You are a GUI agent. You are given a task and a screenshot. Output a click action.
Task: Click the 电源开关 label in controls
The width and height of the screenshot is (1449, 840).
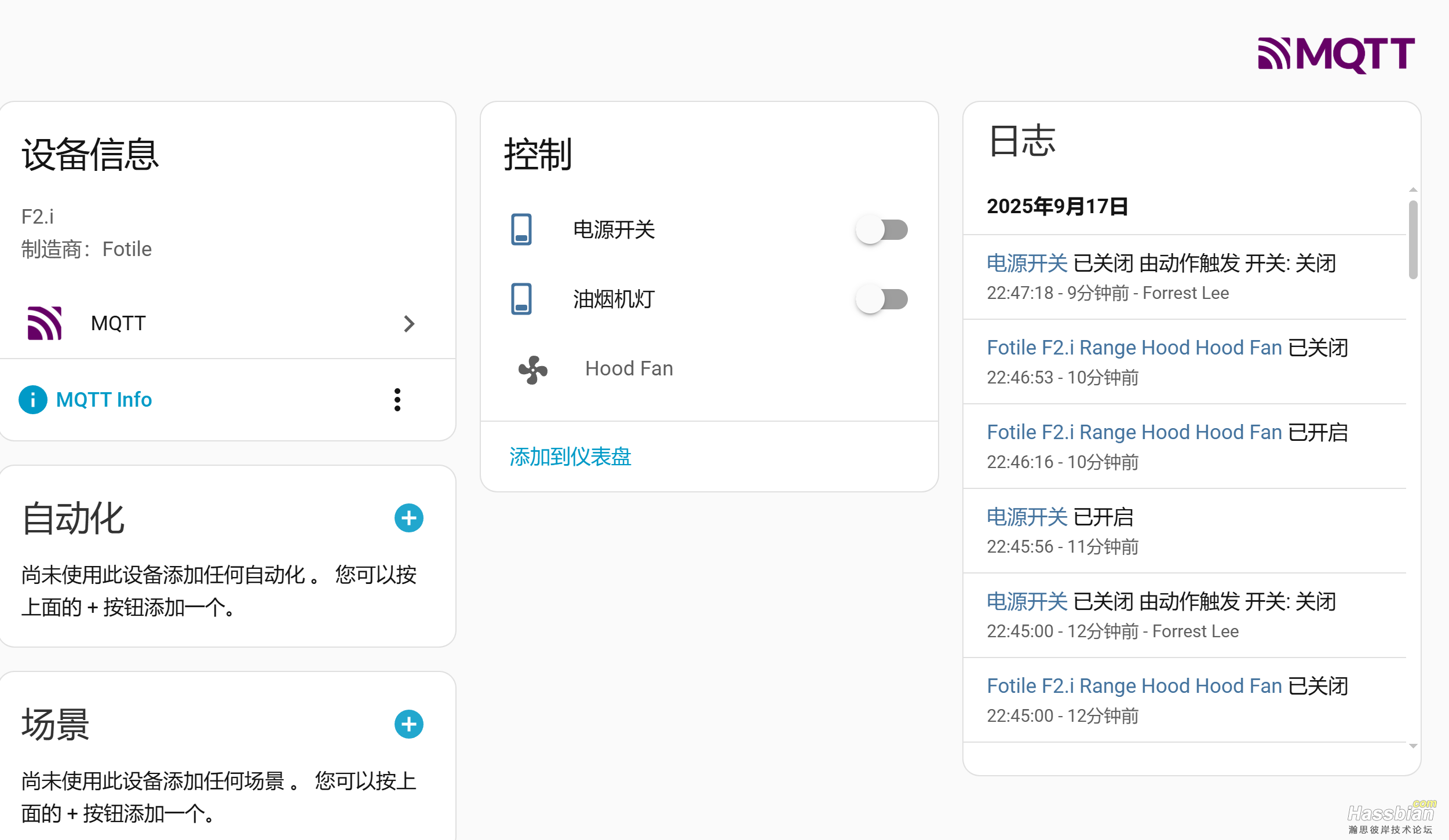(614, 230)
